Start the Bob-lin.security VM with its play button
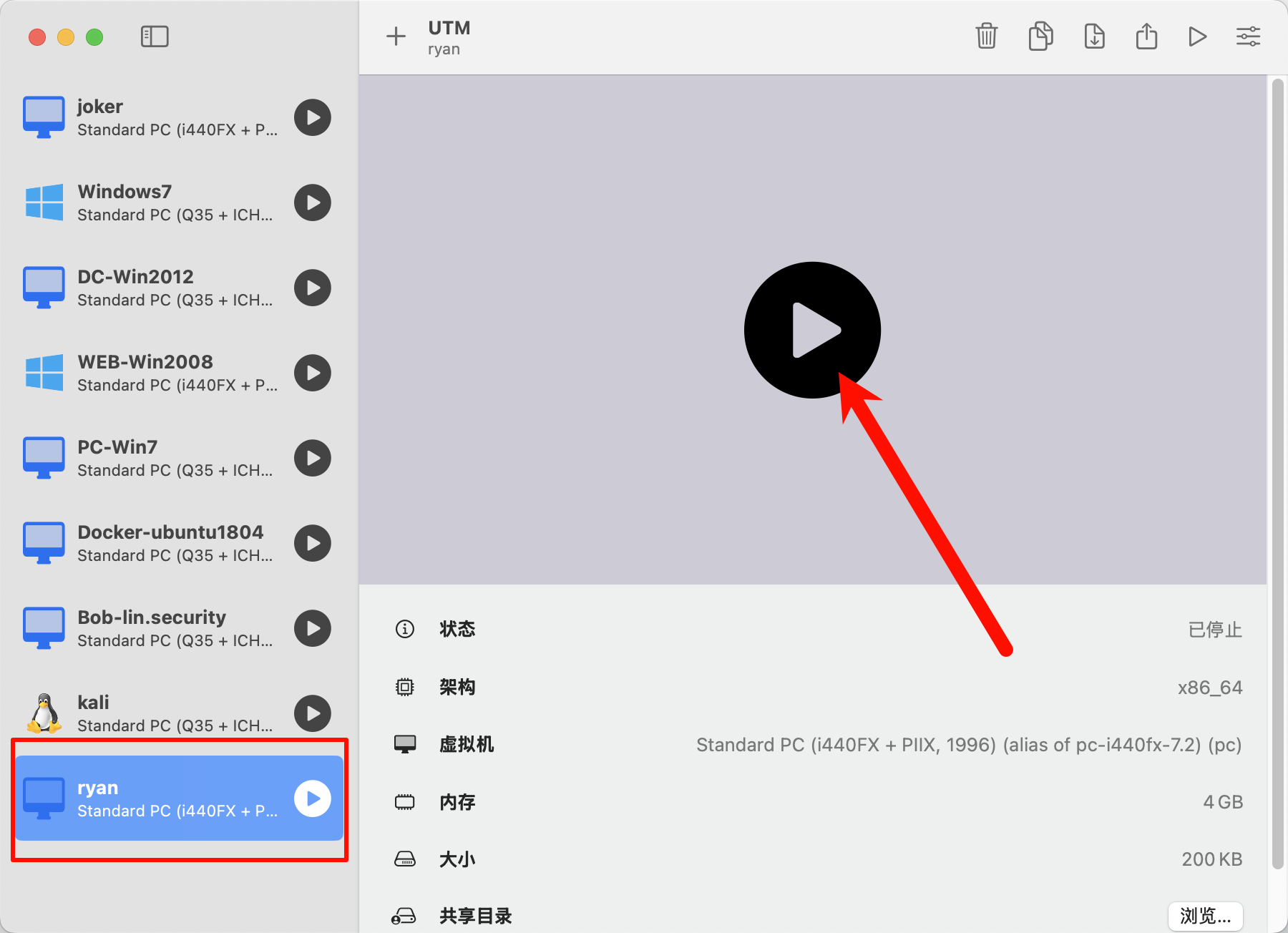The image size is (1288, 933). pyautogui.click(x=313, y=628)
